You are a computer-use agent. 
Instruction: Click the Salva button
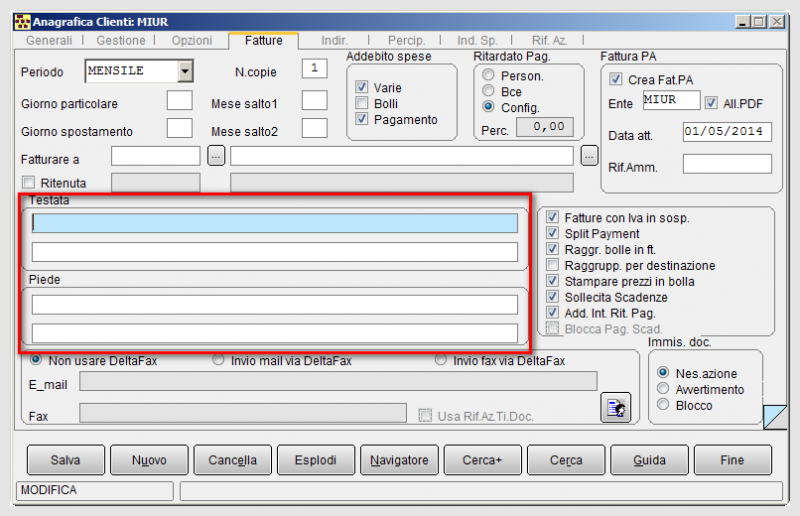[66, 460]
